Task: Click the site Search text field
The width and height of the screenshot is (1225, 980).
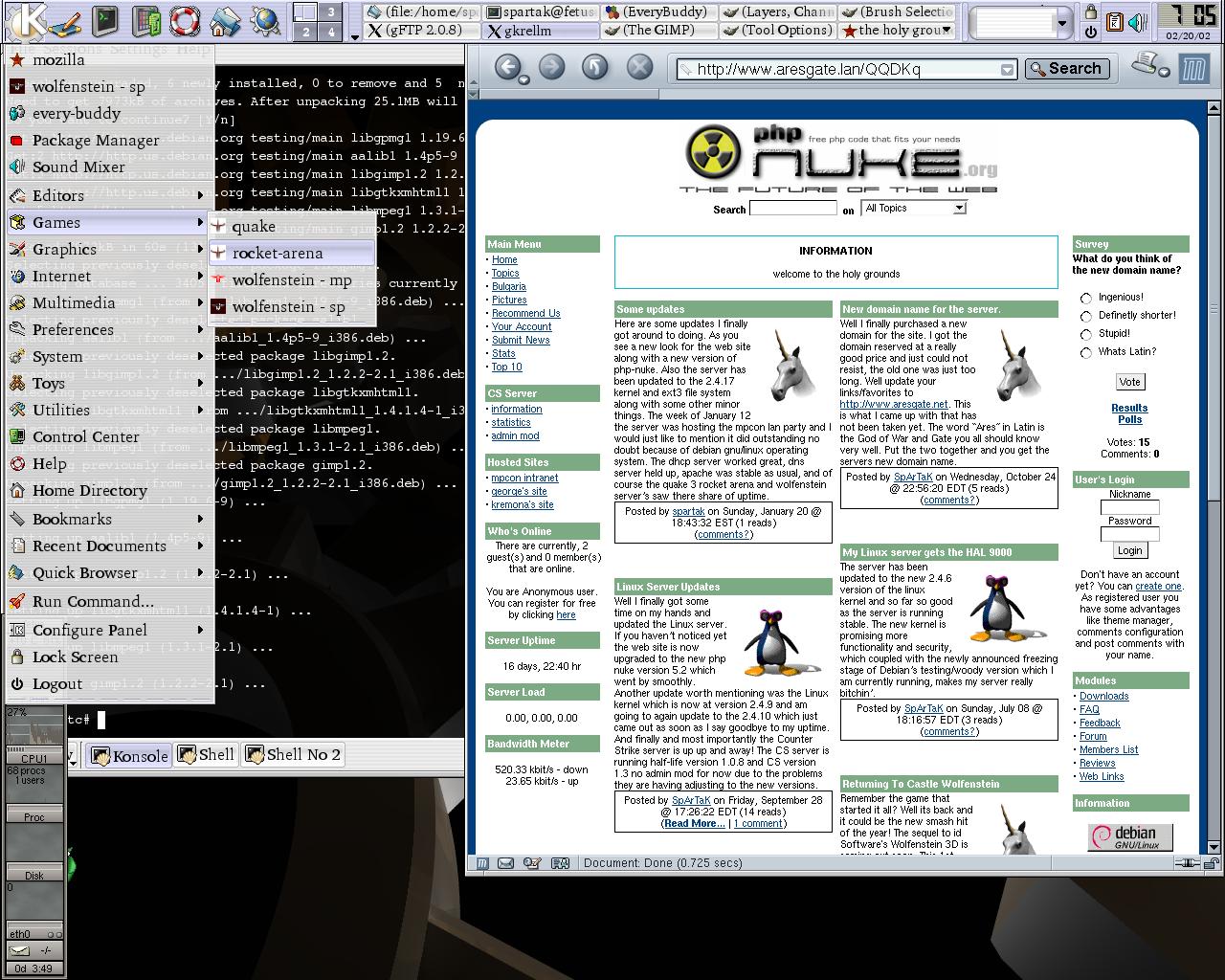Action: pos(792,208)
